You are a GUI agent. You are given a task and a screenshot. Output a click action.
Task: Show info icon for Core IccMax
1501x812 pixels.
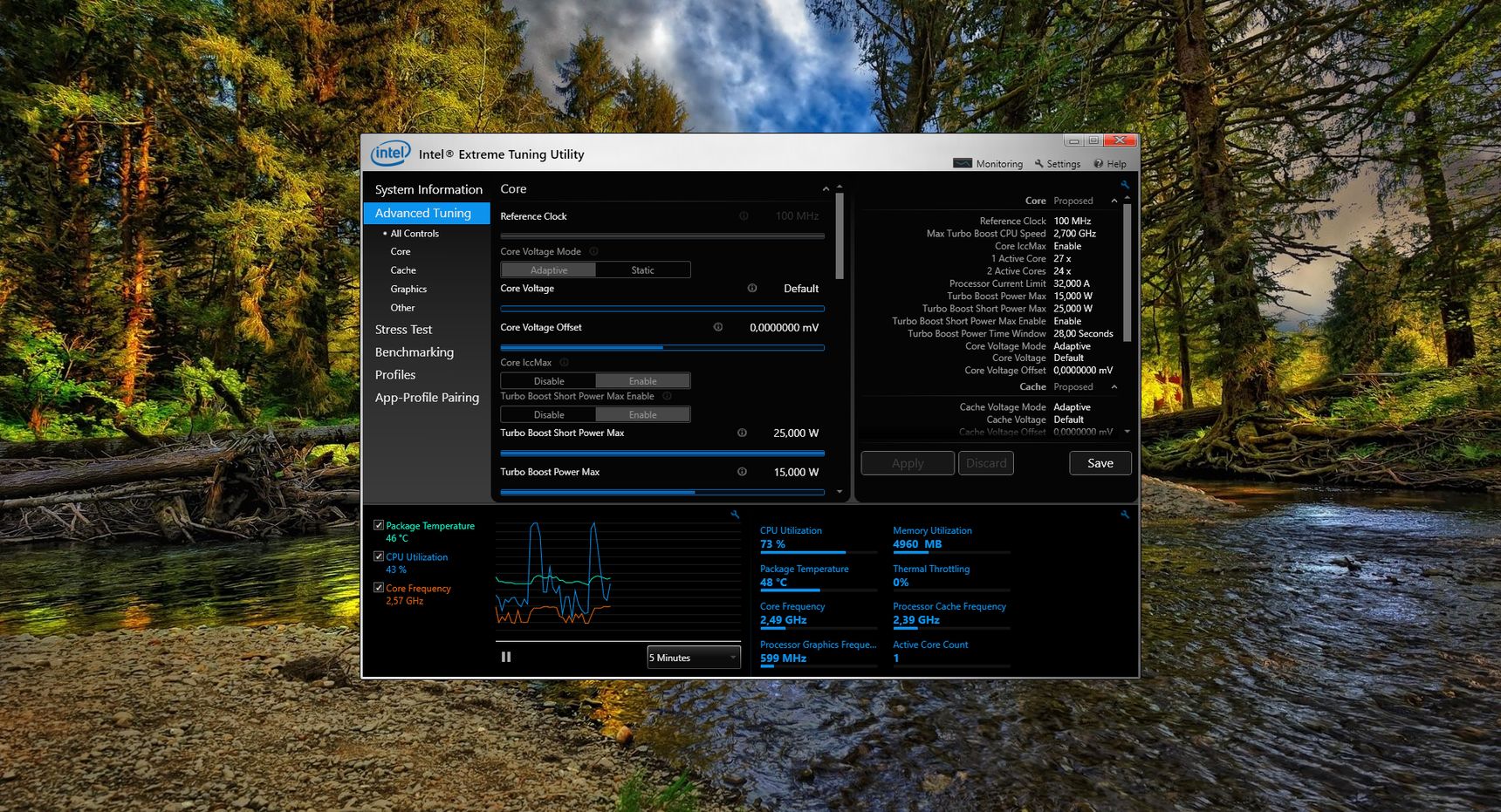click(x=564, y=362)
